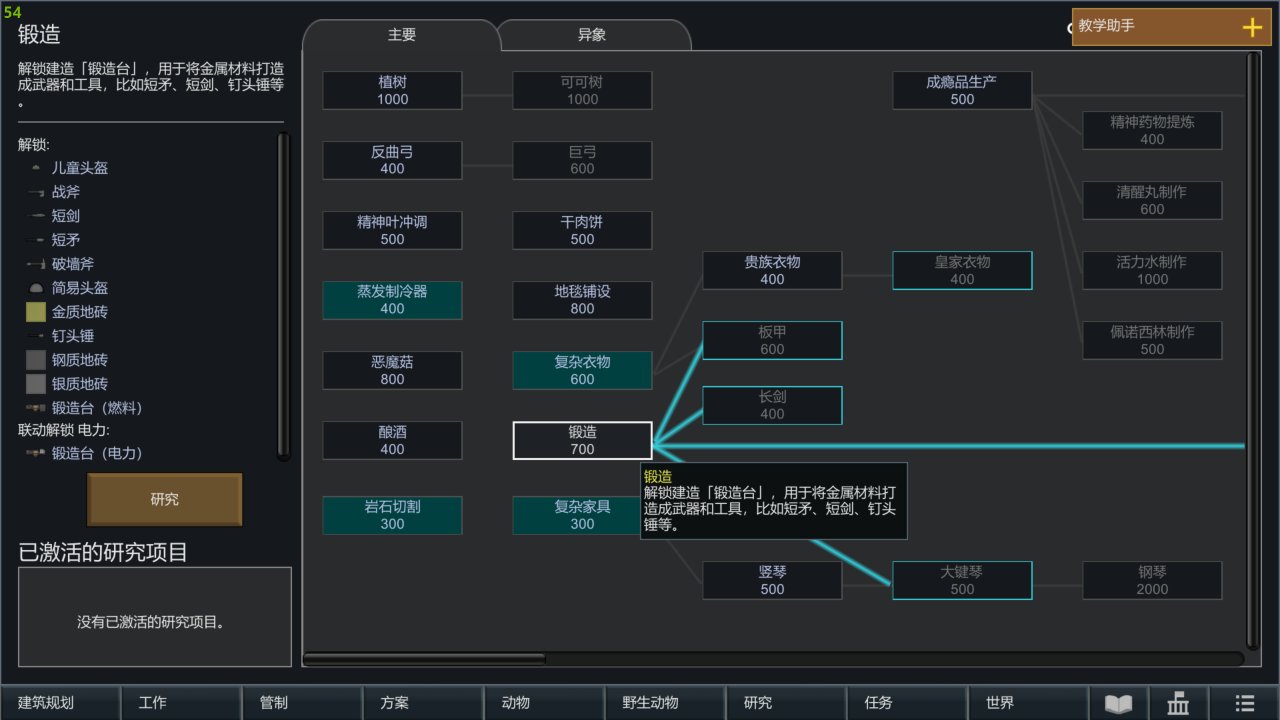The width and height of the screenshot is (1280, 720).
Task: Select the 植树 research project
Action: pyautogui.click(x=392, y=90)
